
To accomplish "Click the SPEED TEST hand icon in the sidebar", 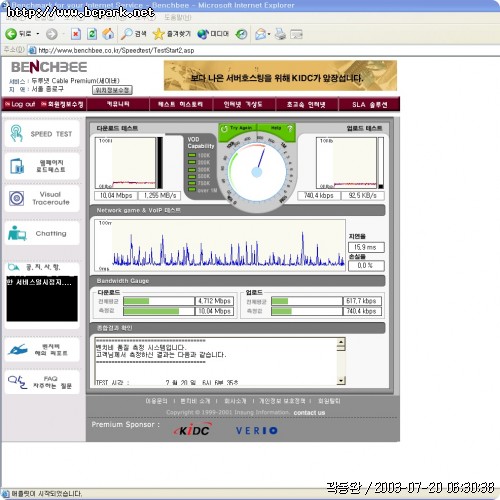I will (16, 133).
